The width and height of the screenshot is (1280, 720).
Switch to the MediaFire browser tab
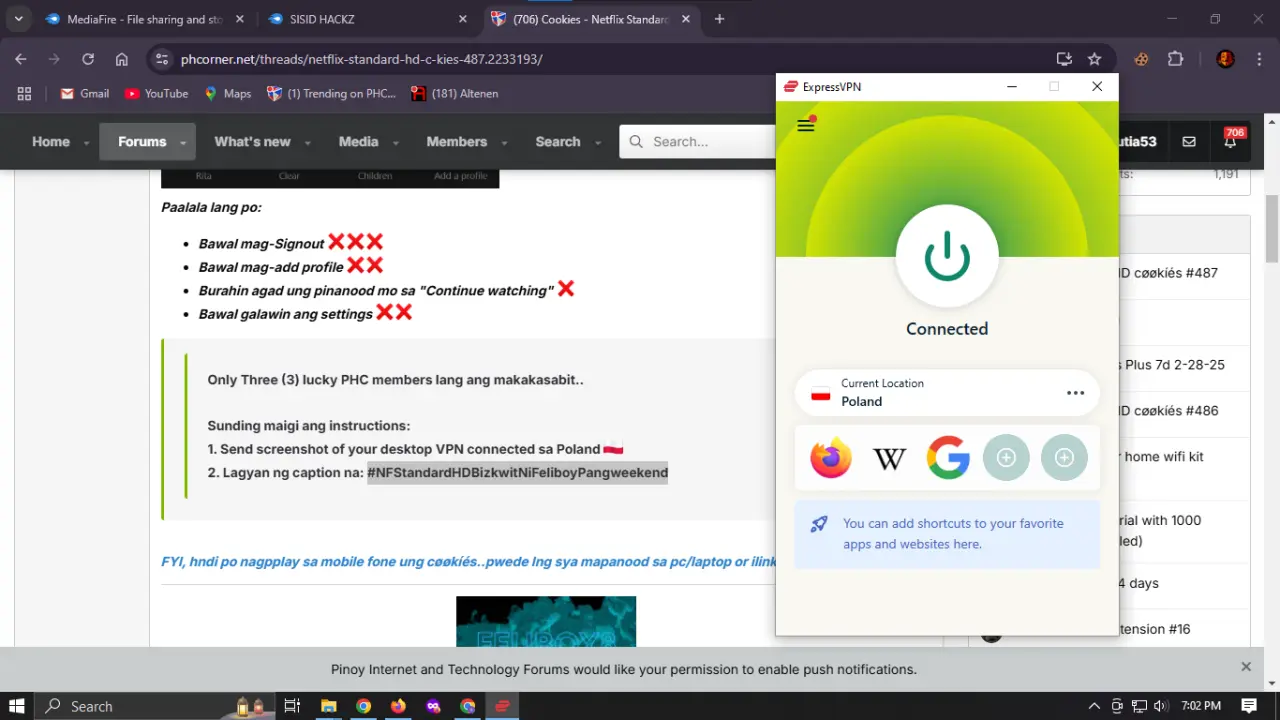point(144,19)
